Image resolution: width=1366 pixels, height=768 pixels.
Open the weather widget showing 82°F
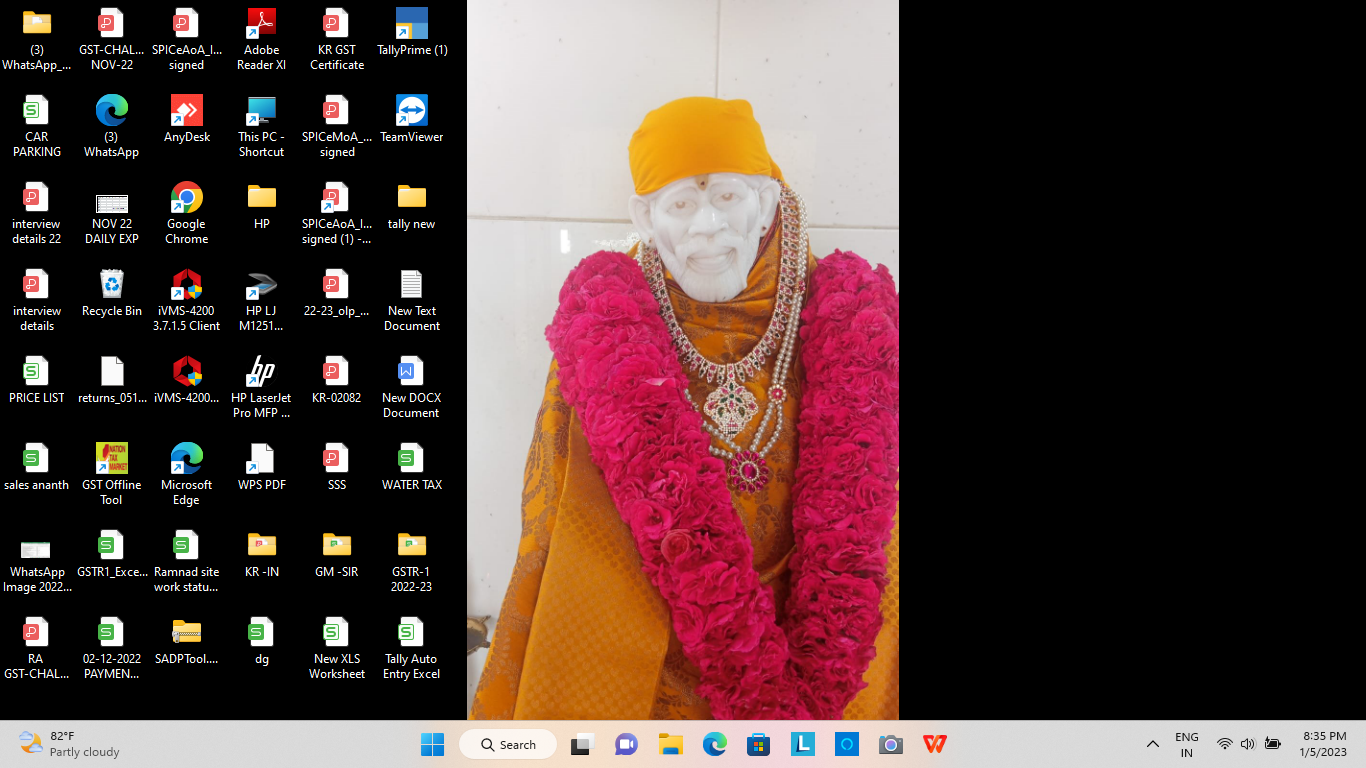(70, 744)
